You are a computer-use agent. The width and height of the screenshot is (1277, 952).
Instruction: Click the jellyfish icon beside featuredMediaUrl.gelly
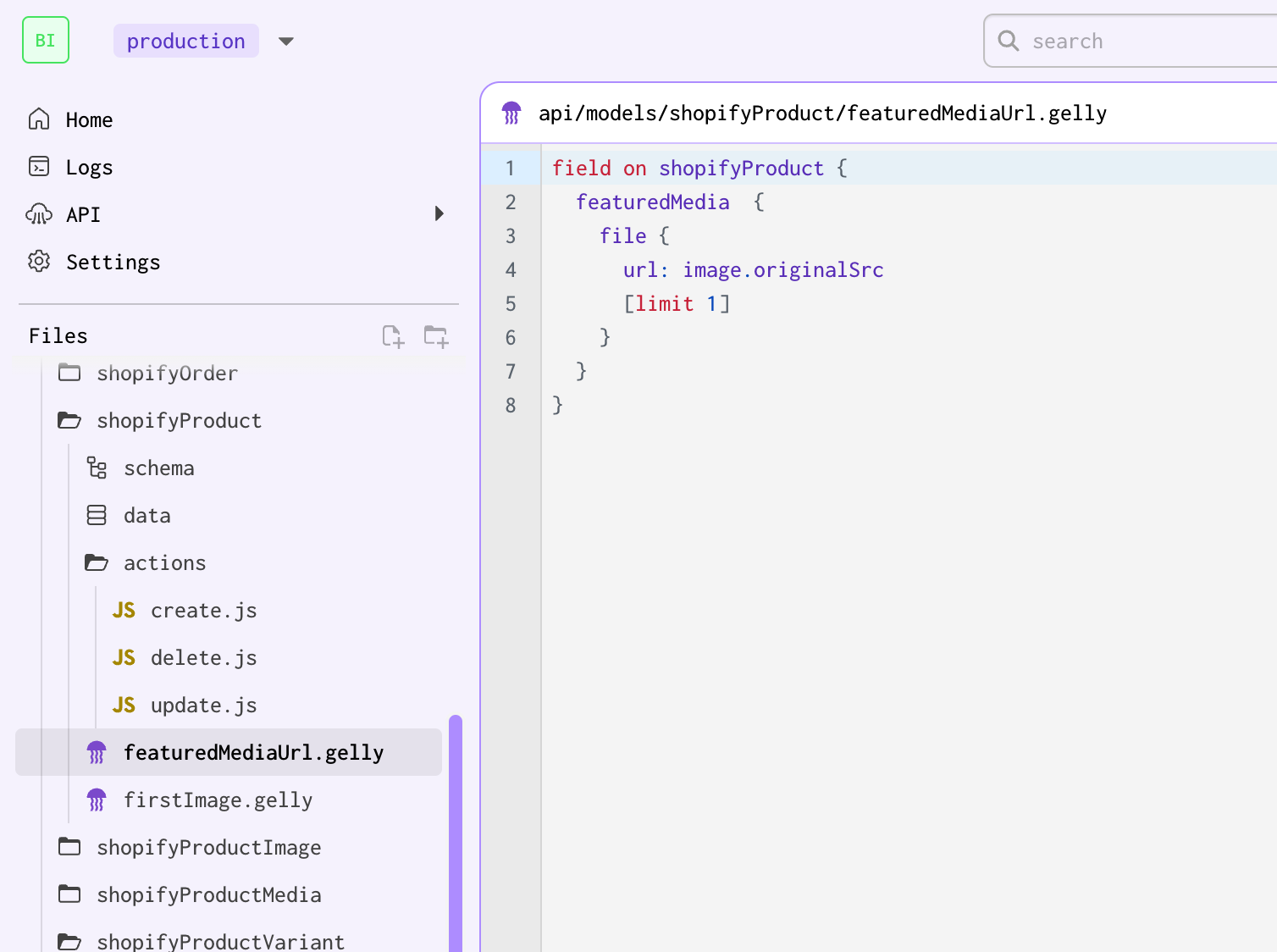96,752
